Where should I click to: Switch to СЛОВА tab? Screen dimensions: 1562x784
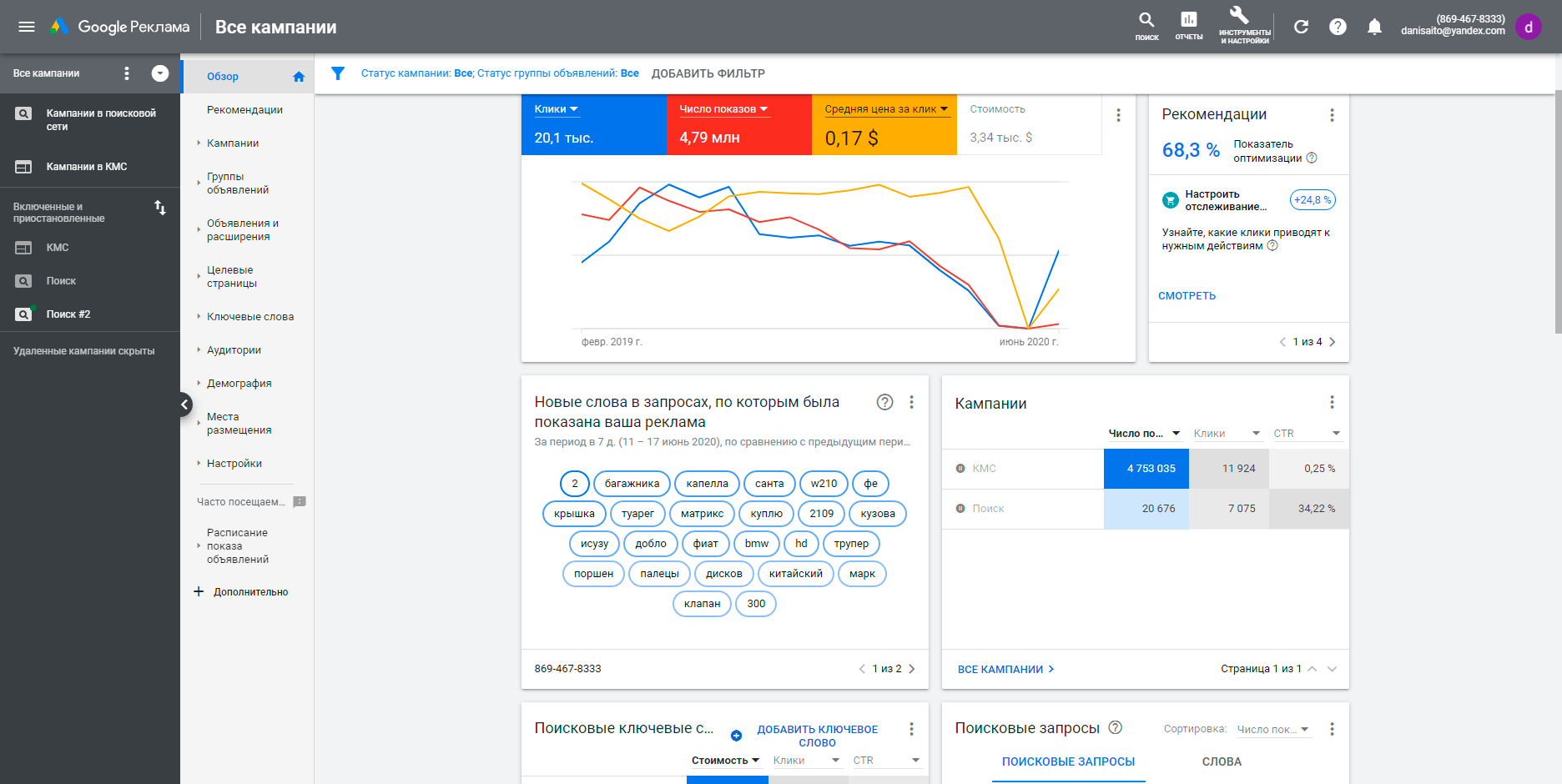pyautogui.click(x=1222, y=761)
